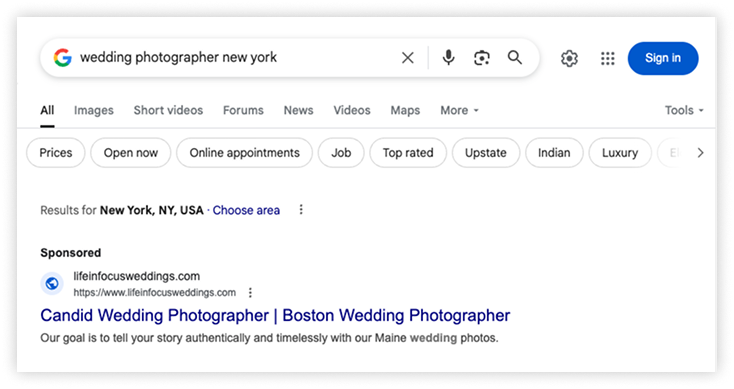Click the Sign in button
734x389 pixels.
[x=663, y=58]
